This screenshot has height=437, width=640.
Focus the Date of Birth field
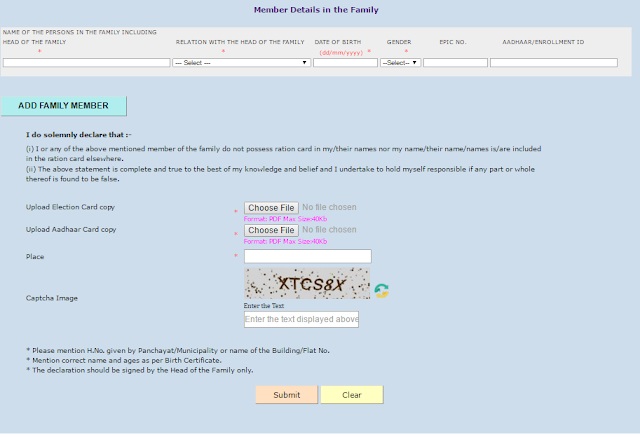(345, 62)
